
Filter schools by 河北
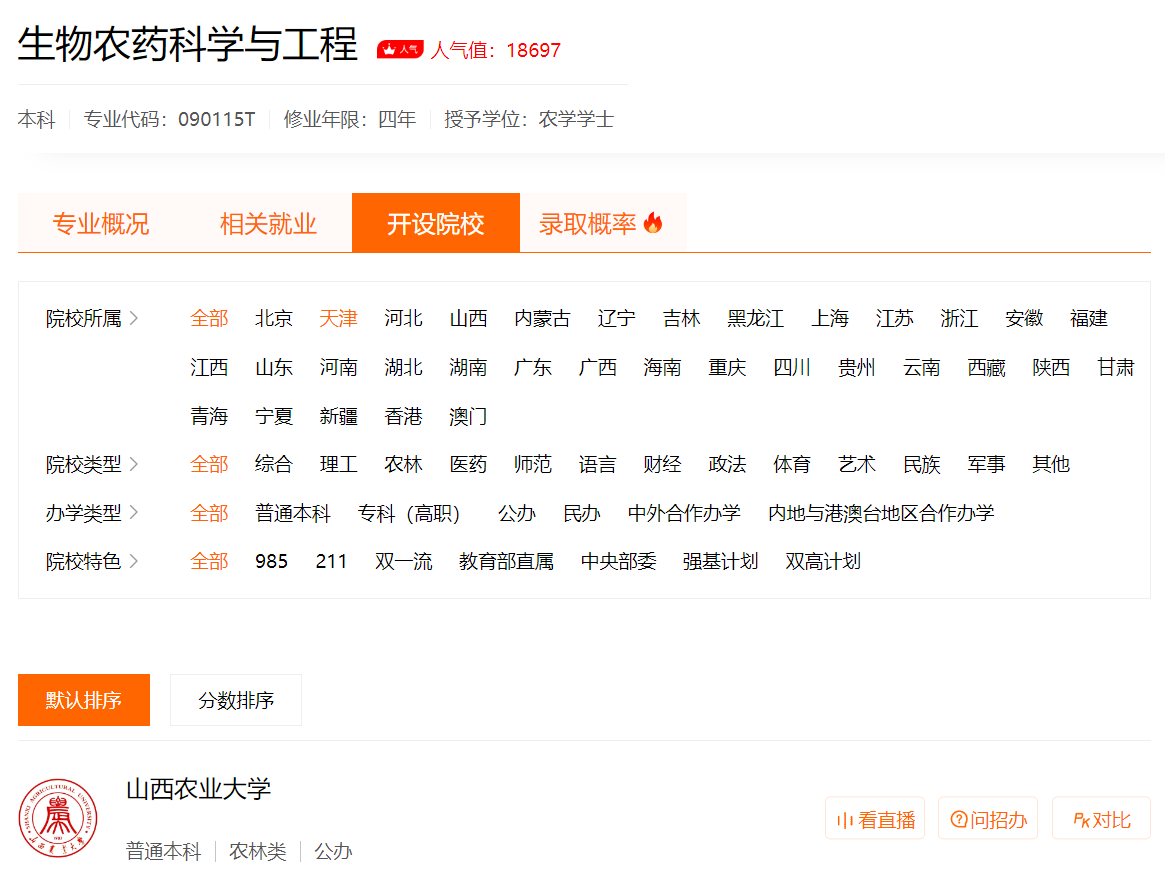[403, 318]
